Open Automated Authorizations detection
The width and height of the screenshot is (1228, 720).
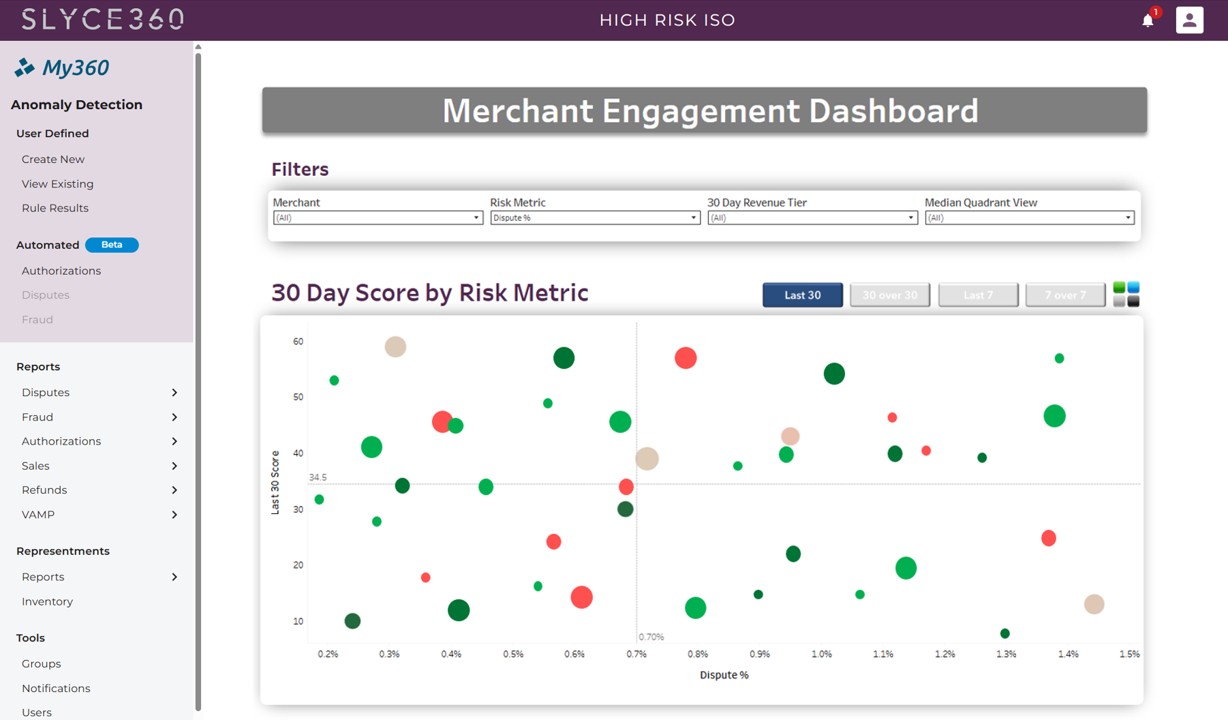click(61, 271)
